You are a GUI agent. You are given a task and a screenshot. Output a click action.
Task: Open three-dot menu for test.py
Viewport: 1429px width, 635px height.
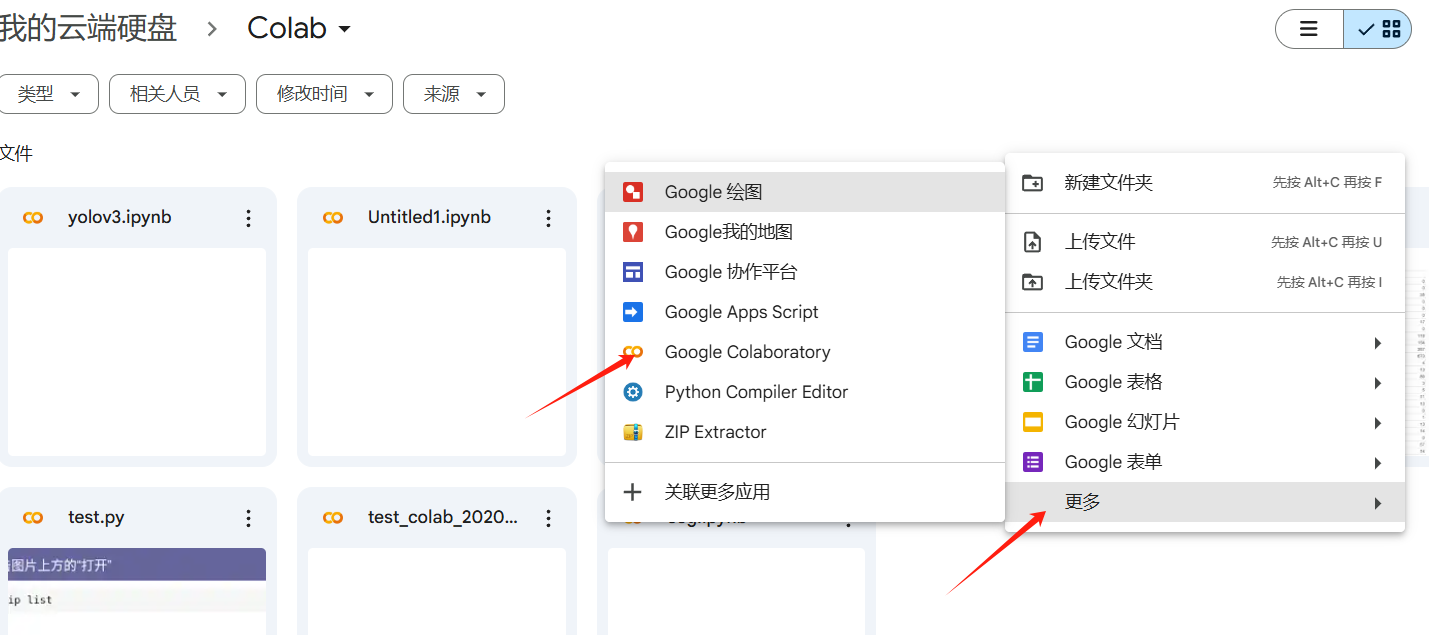pyautogui.click(x=249, y=518)
